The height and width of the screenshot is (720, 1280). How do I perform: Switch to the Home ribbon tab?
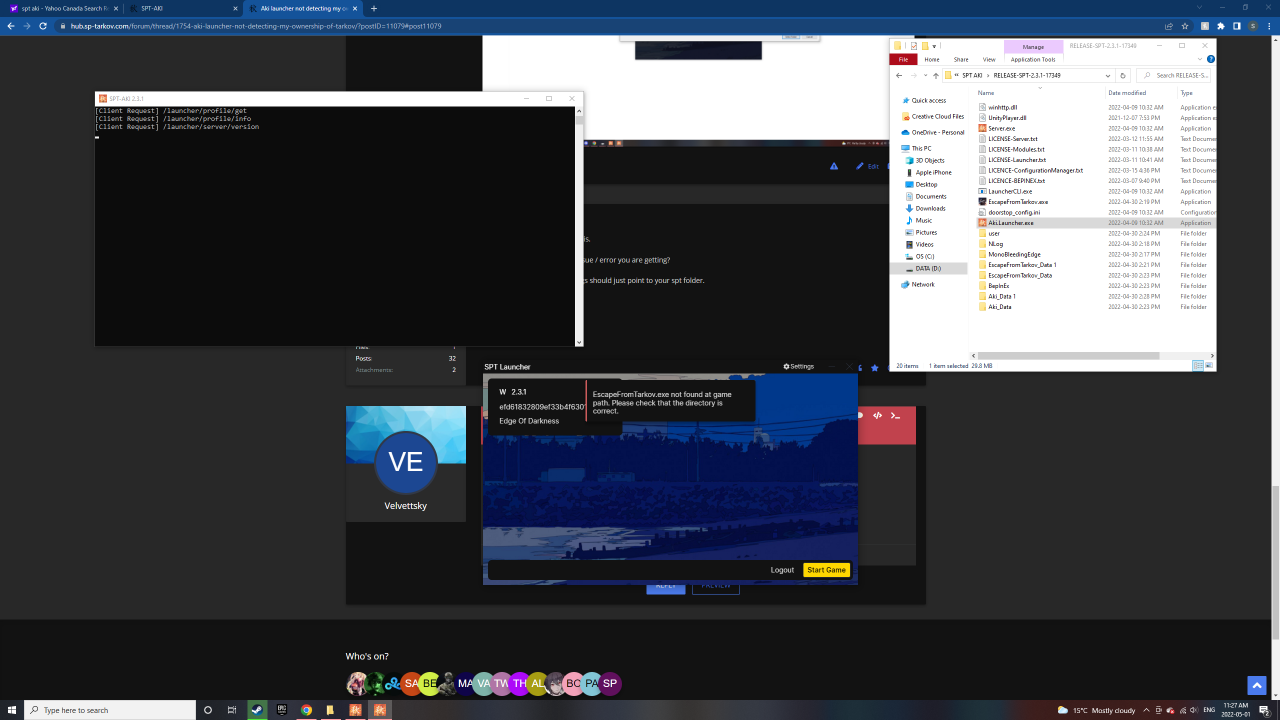[x=931, y=59]
